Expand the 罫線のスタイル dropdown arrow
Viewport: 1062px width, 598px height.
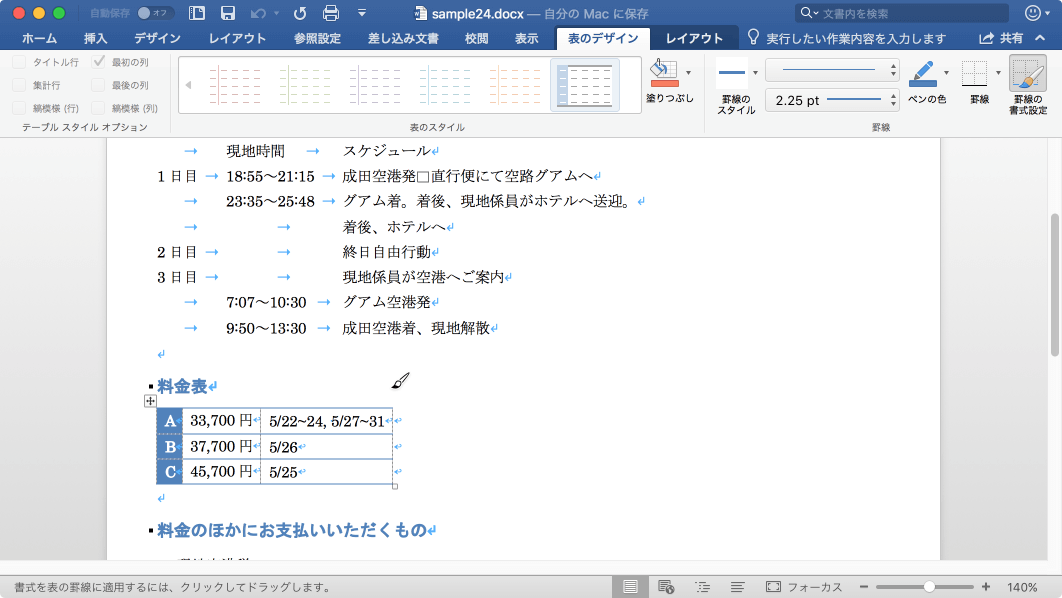click(755, 72)
